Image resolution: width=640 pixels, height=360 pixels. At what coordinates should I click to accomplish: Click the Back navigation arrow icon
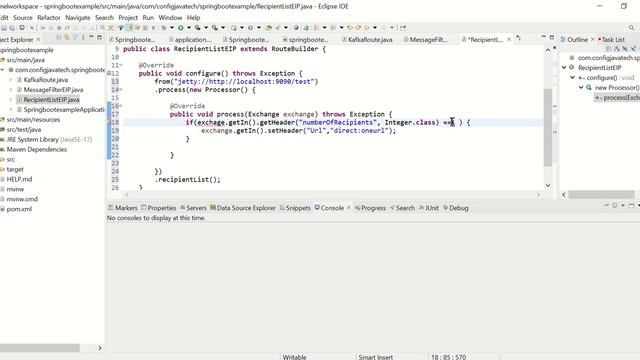coord(367,28)
